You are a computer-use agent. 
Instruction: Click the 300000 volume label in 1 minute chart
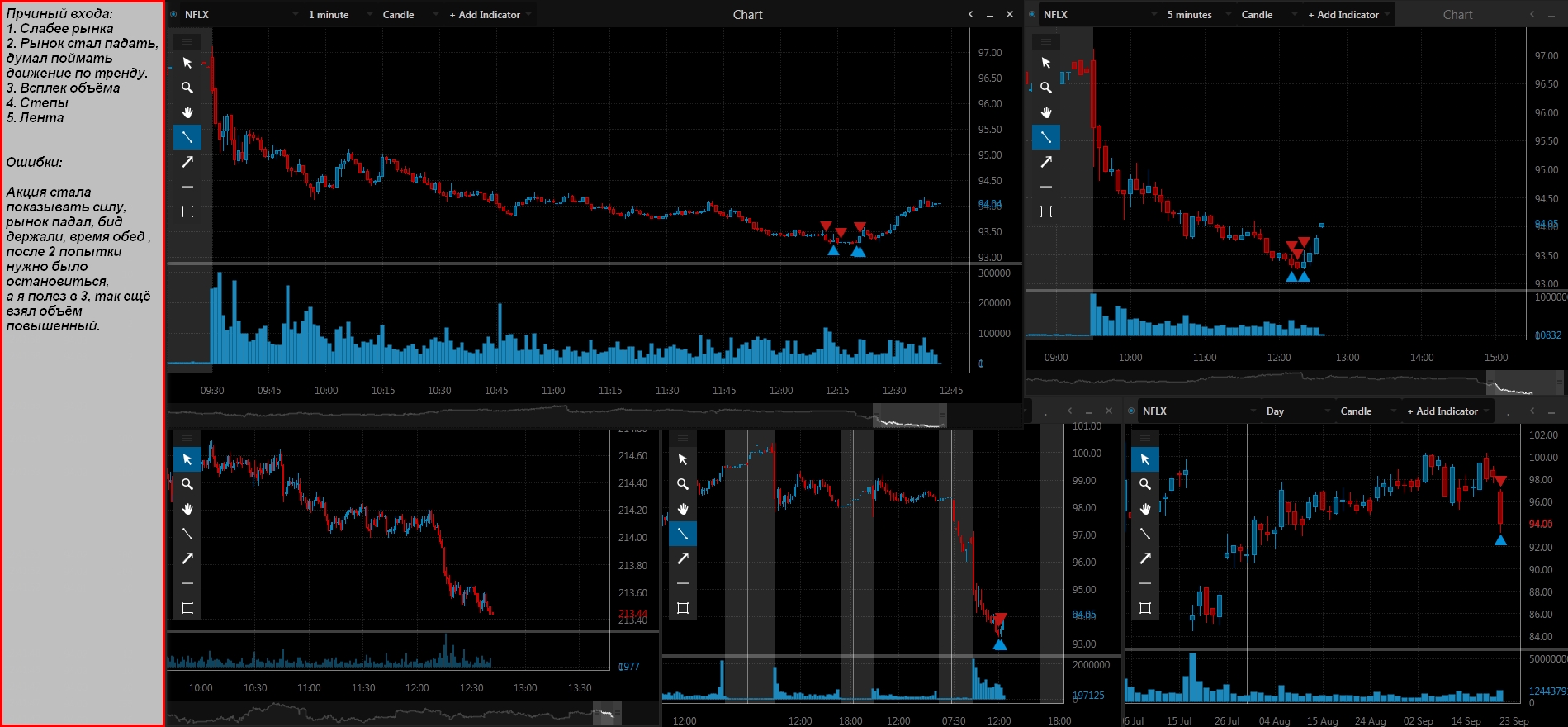(994, 273)
